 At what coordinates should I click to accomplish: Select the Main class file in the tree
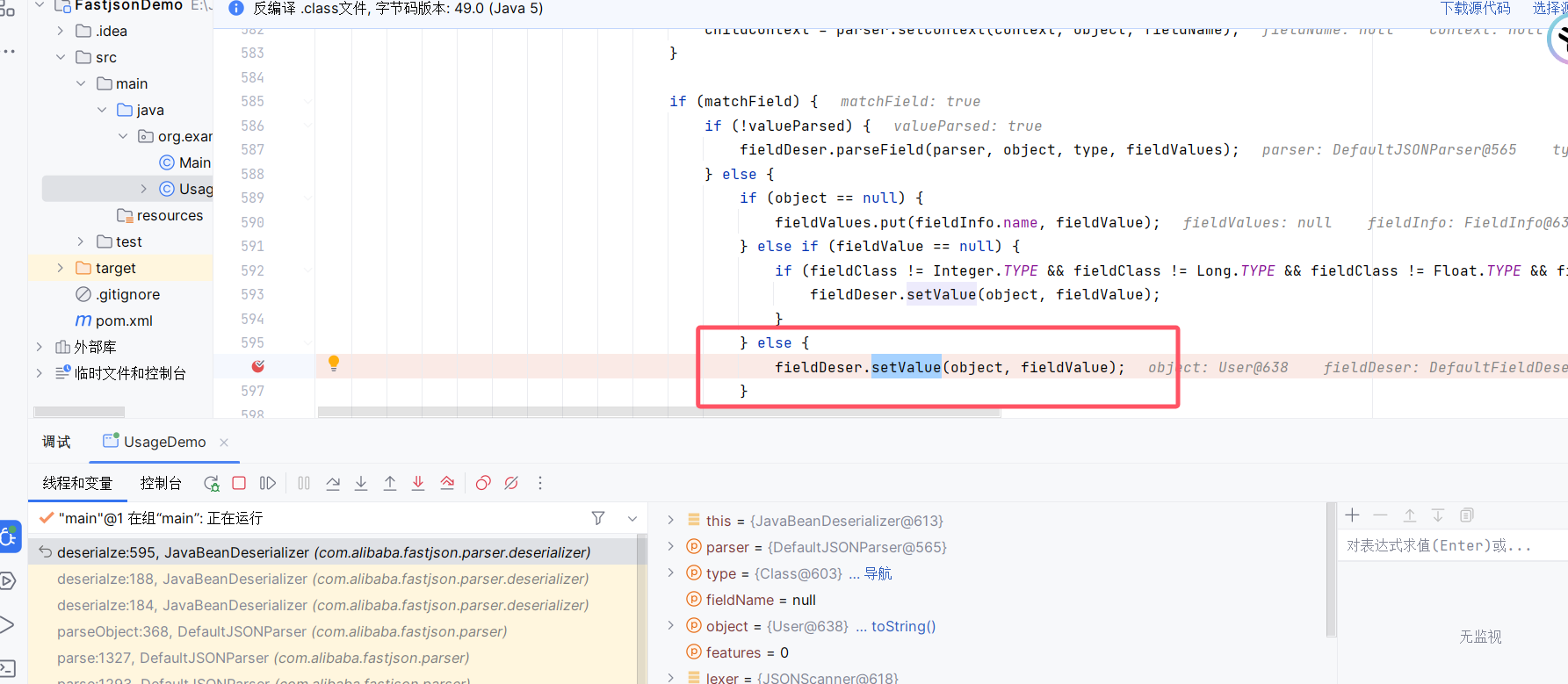tap(185, 162)
